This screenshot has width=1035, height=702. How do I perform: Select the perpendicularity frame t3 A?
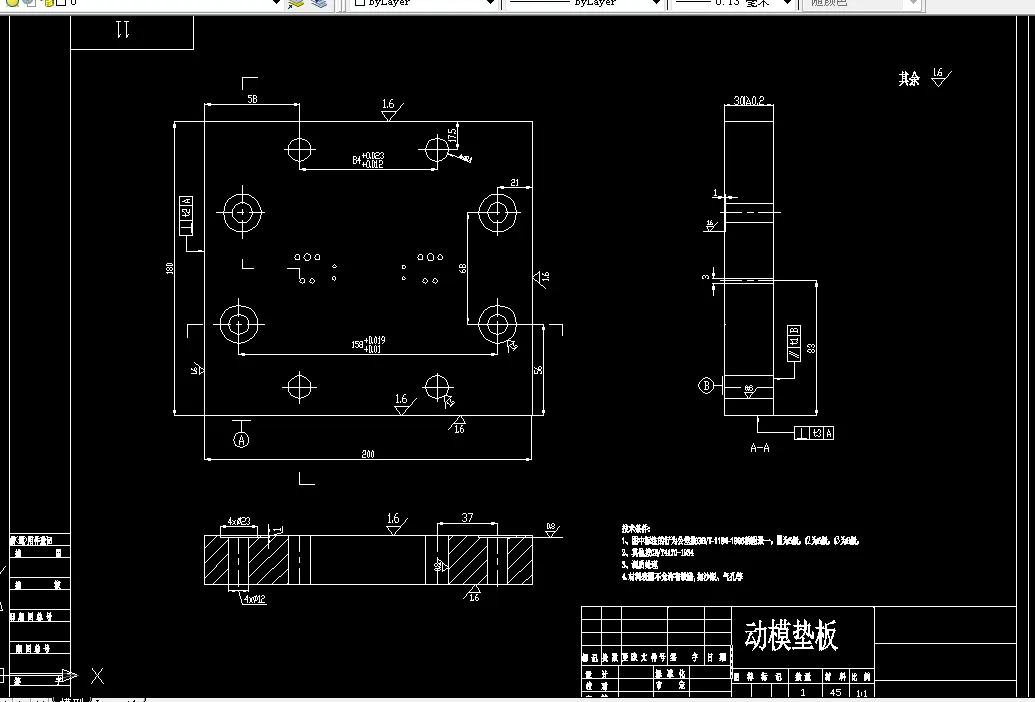(814, 433)
